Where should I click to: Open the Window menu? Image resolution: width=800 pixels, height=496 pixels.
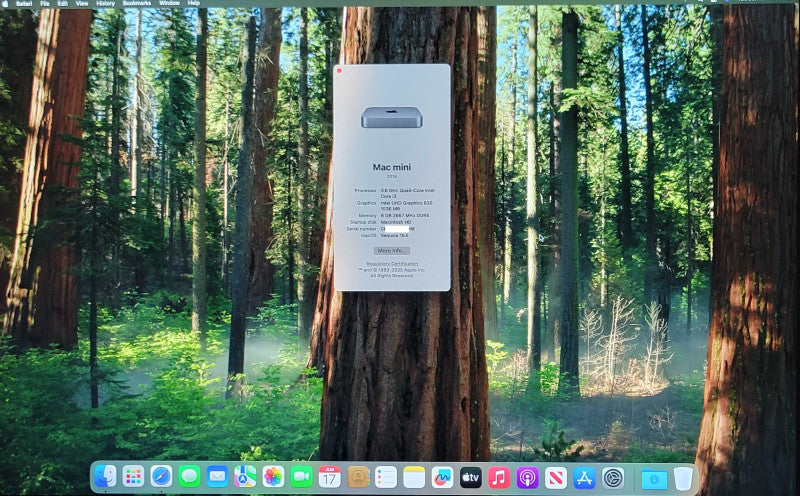[x=169, y=3]
